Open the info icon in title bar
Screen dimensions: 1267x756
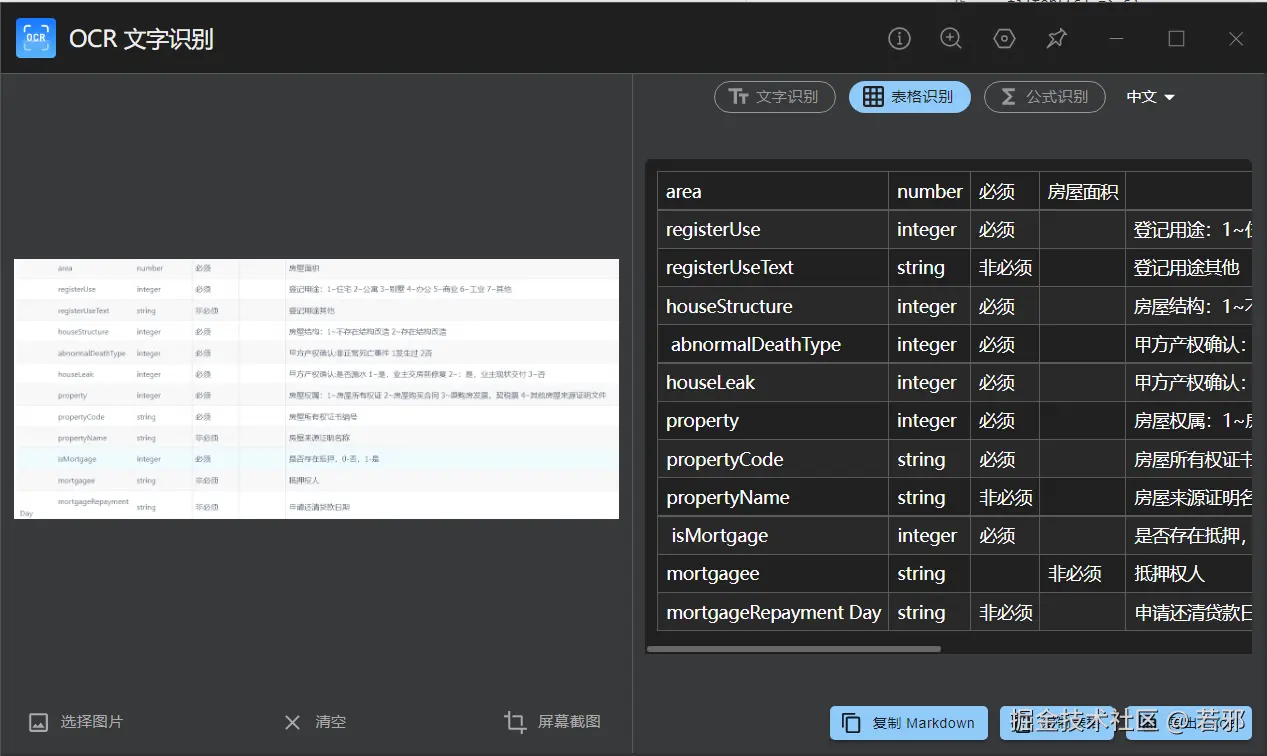point(899,39)
